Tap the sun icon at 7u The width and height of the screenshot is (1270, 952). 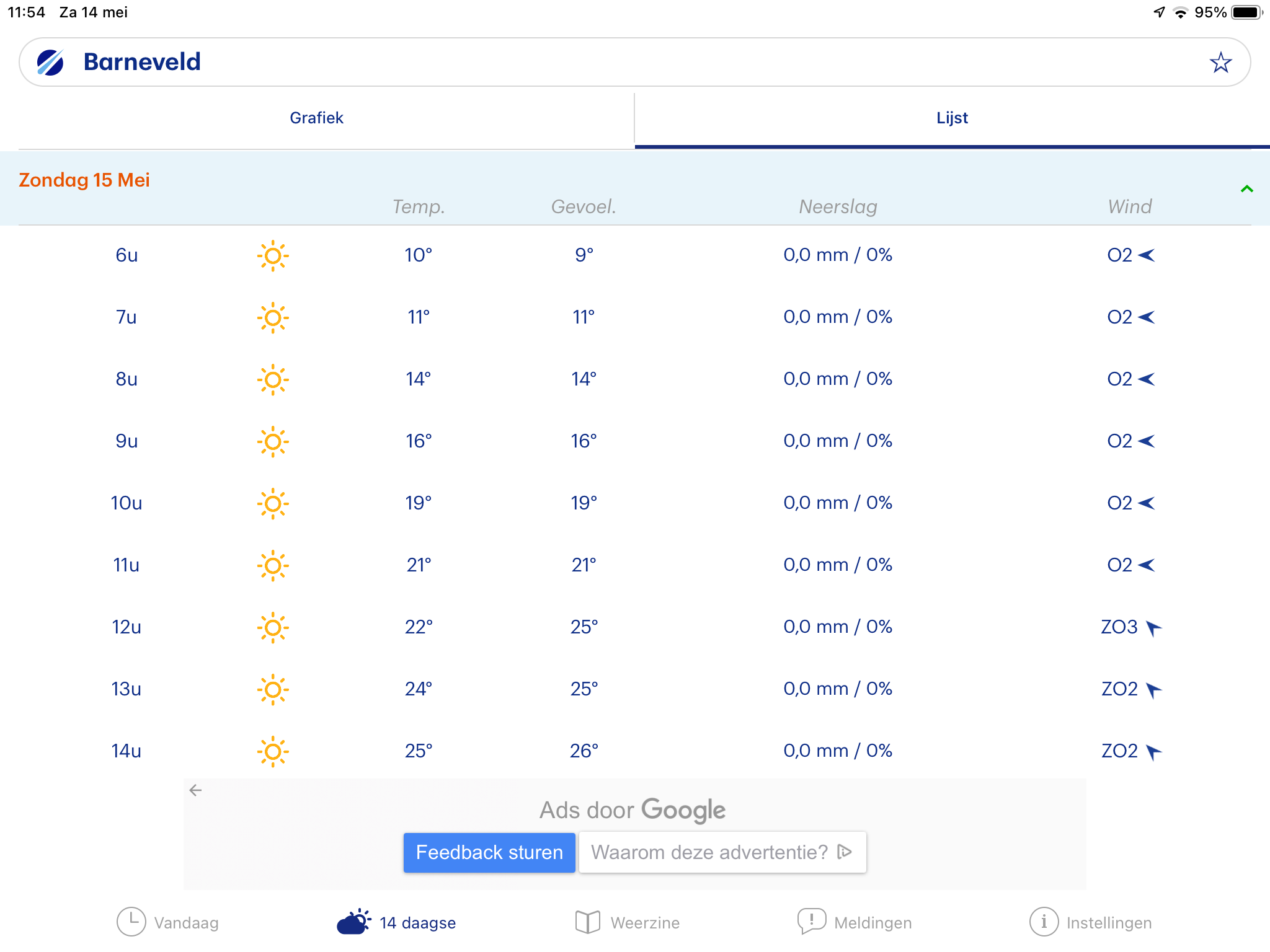273,317
